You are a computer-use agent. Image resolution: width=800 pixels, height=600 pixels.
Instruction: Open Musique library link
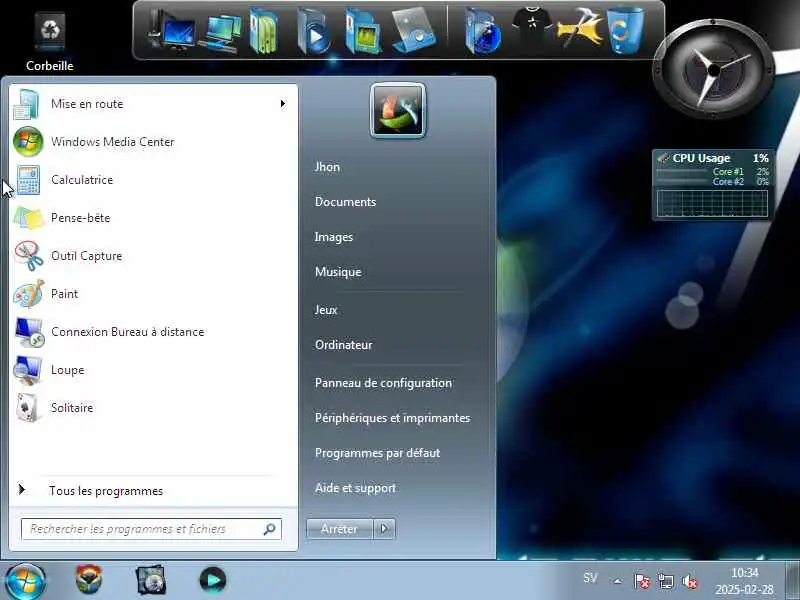point(338,272)
